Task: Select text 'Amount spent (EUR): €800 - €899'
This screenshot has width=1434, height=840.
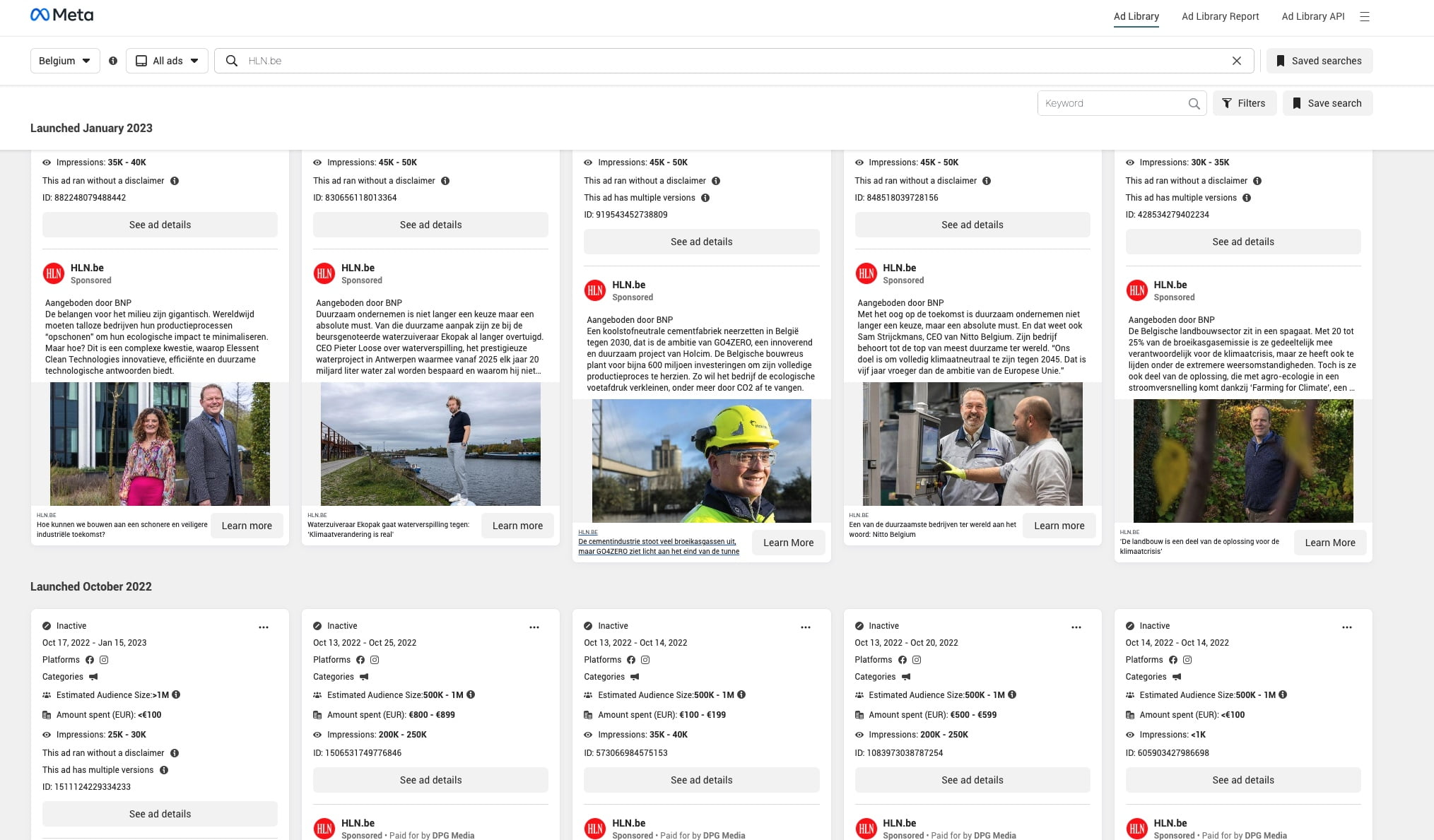Action: pos(391,715)
